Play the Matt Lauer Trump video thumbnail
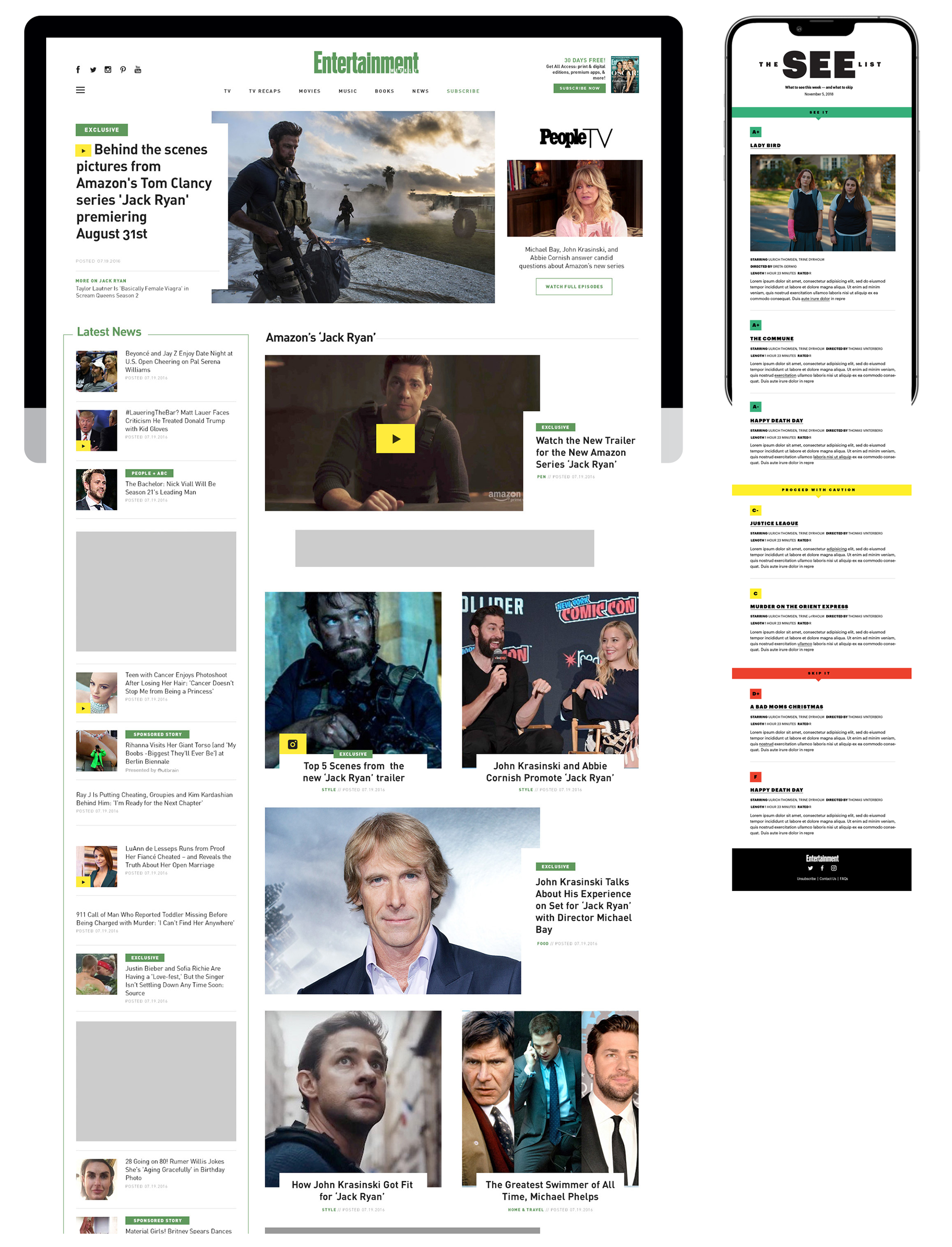 [83, 446]
